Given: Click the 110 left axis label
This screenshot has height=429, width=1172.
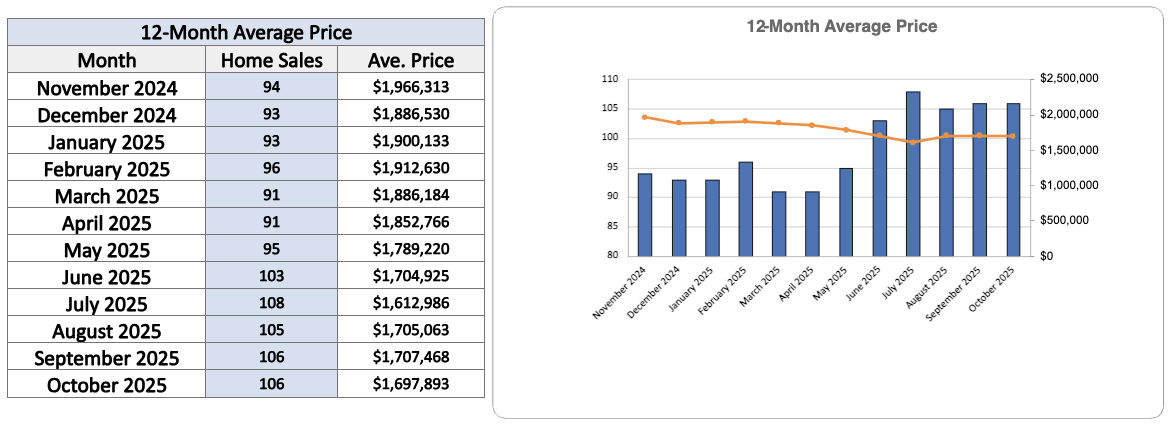Looking at the screenshot, I should (x=610, y=79).
